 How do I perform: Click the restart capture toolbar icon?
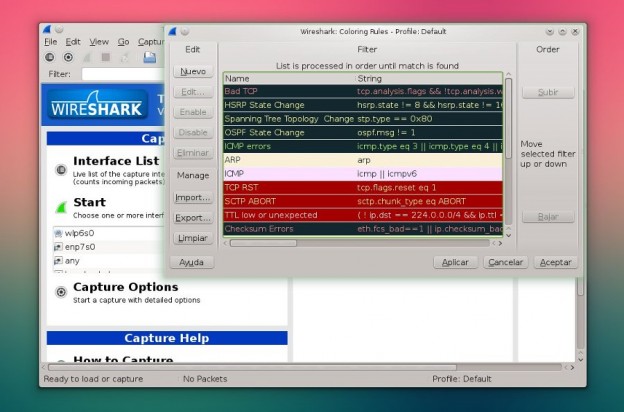pos(125,57)
